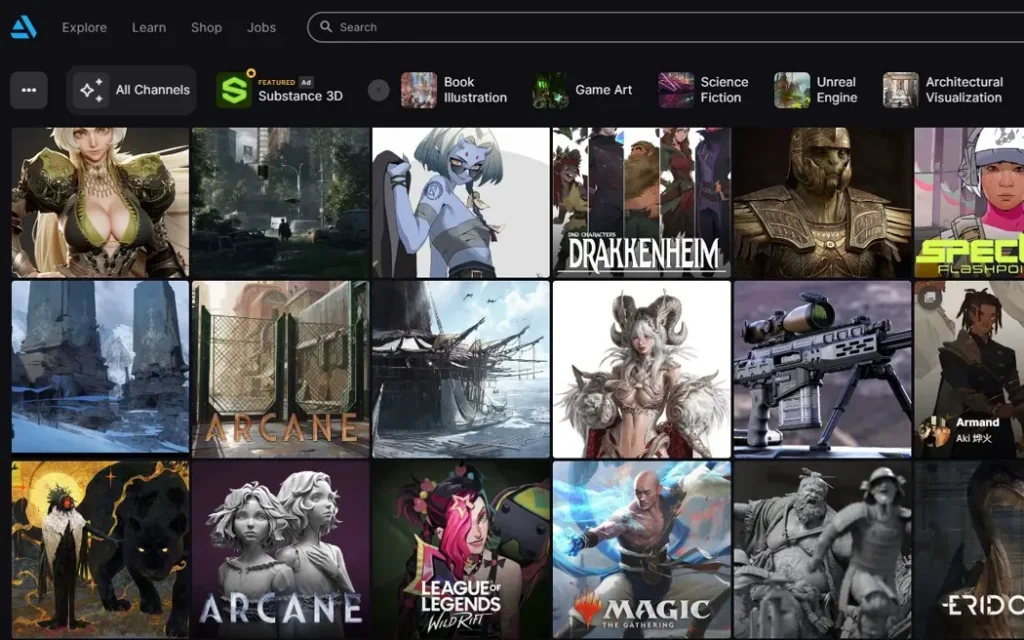Image resolution: width=1024 pixels, height=640 pixels.
Task: Open the sniper rifle model artwork
Action: point(822,369)
